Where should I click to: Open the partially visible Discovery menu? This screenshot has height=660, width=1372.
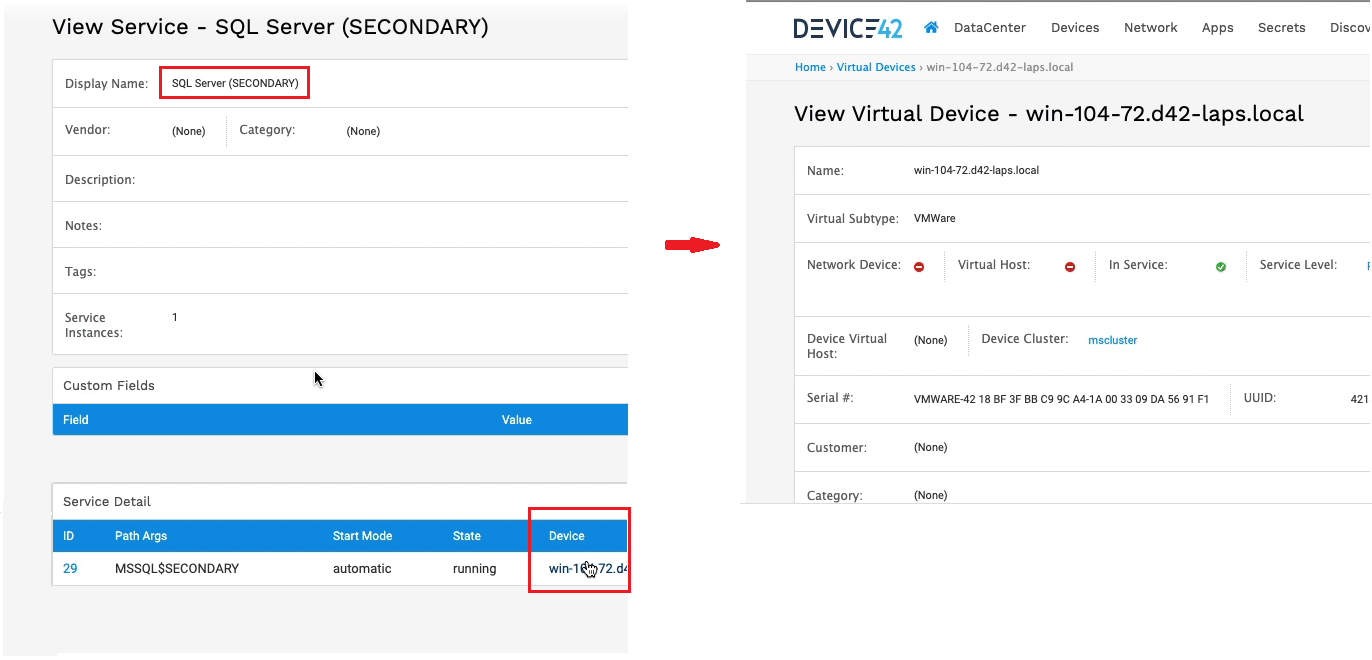pyautogui.click(x=1350, y=28)
